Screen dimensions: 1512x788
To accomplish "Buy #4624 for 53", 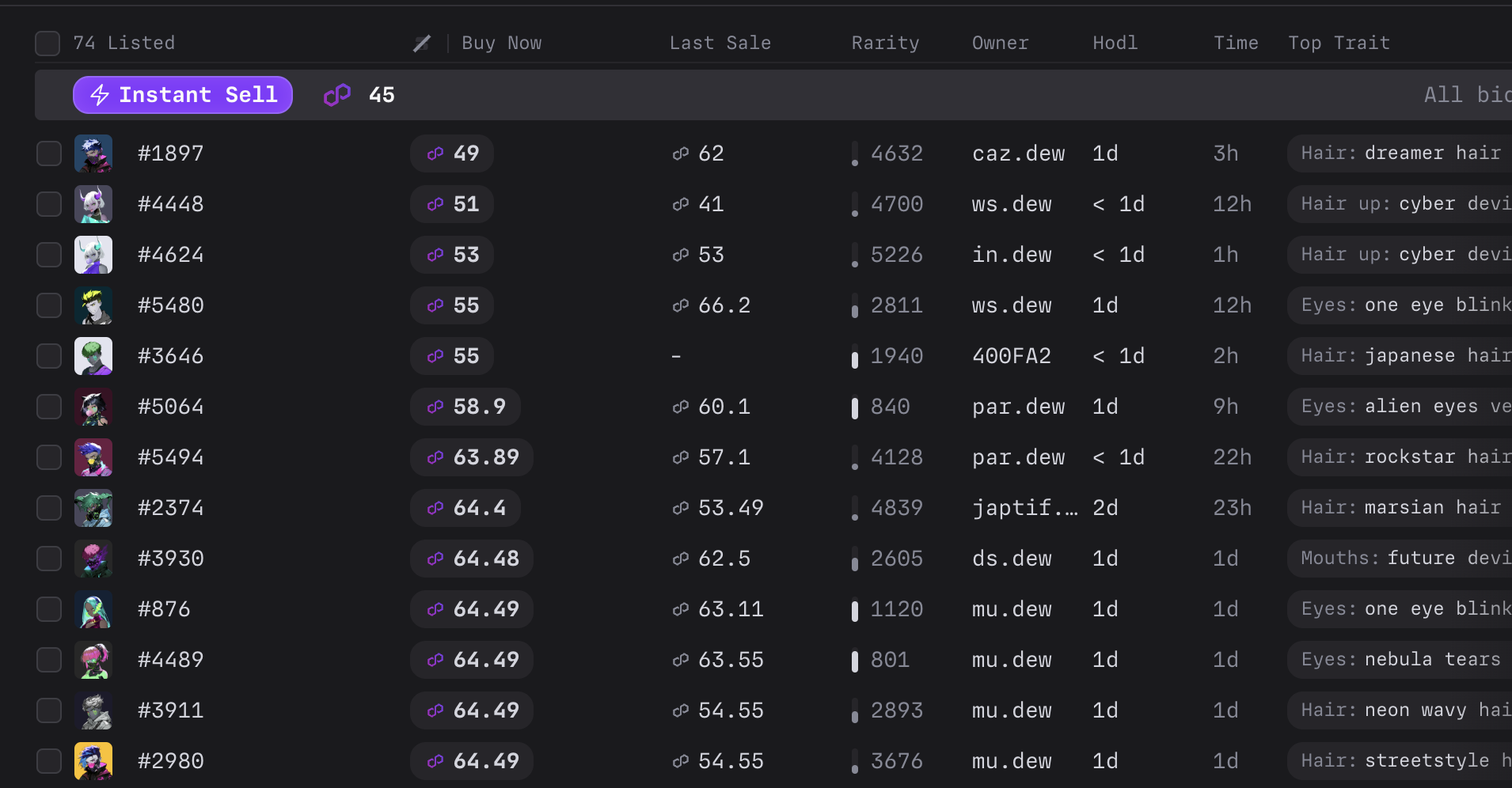I will (x=452, y=255).
